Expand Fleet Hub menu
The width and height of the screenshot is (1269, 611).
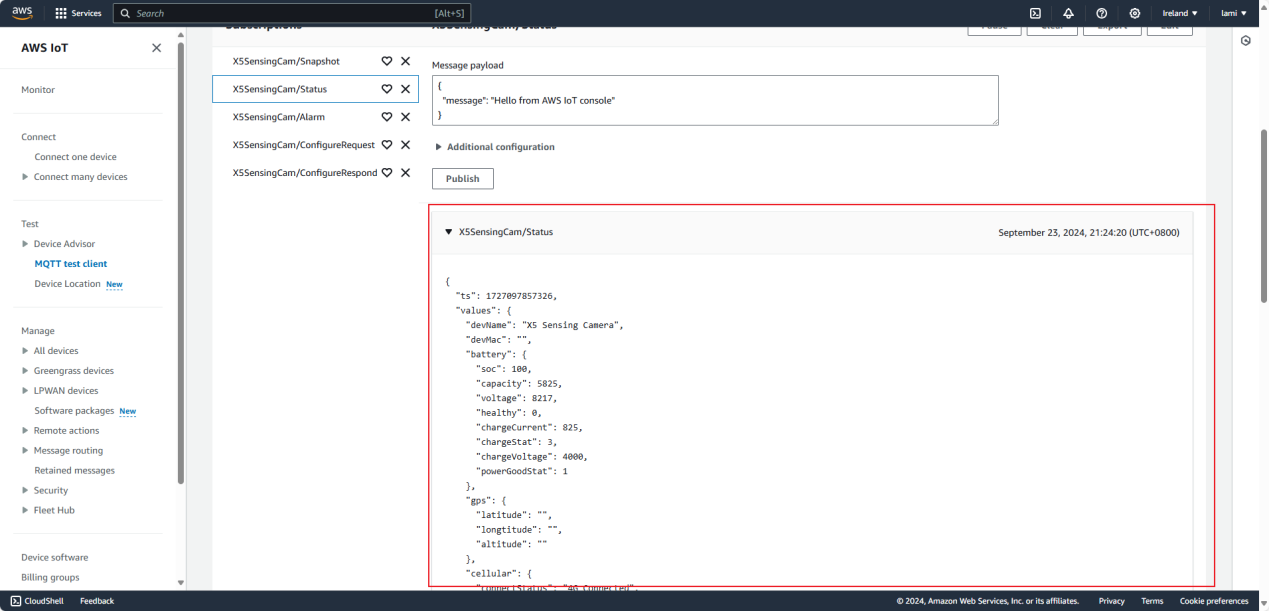tap(25, 511)
